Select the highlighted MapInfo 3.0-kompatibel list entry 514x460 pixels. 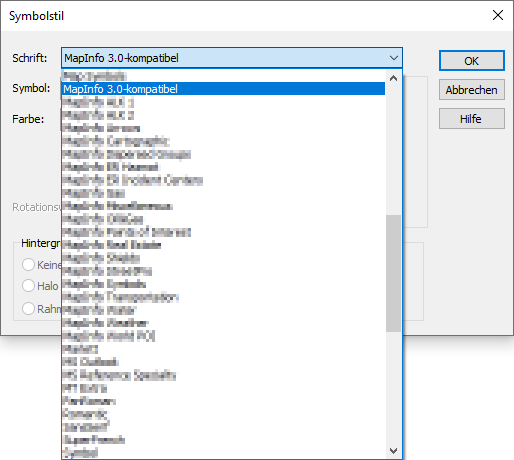(224, 89)
